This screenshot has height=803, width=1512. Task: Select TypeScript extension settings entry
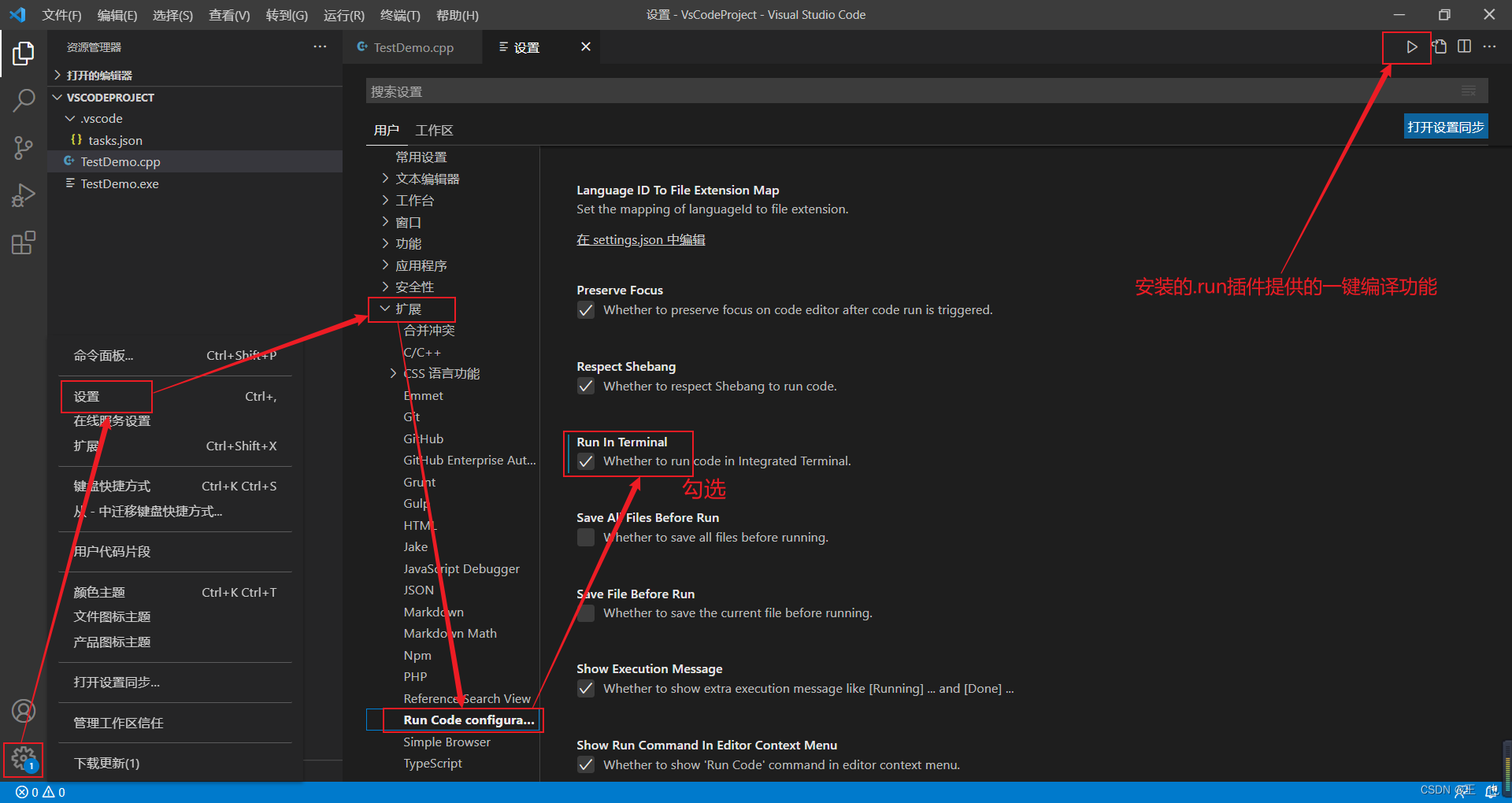(432, 764)
